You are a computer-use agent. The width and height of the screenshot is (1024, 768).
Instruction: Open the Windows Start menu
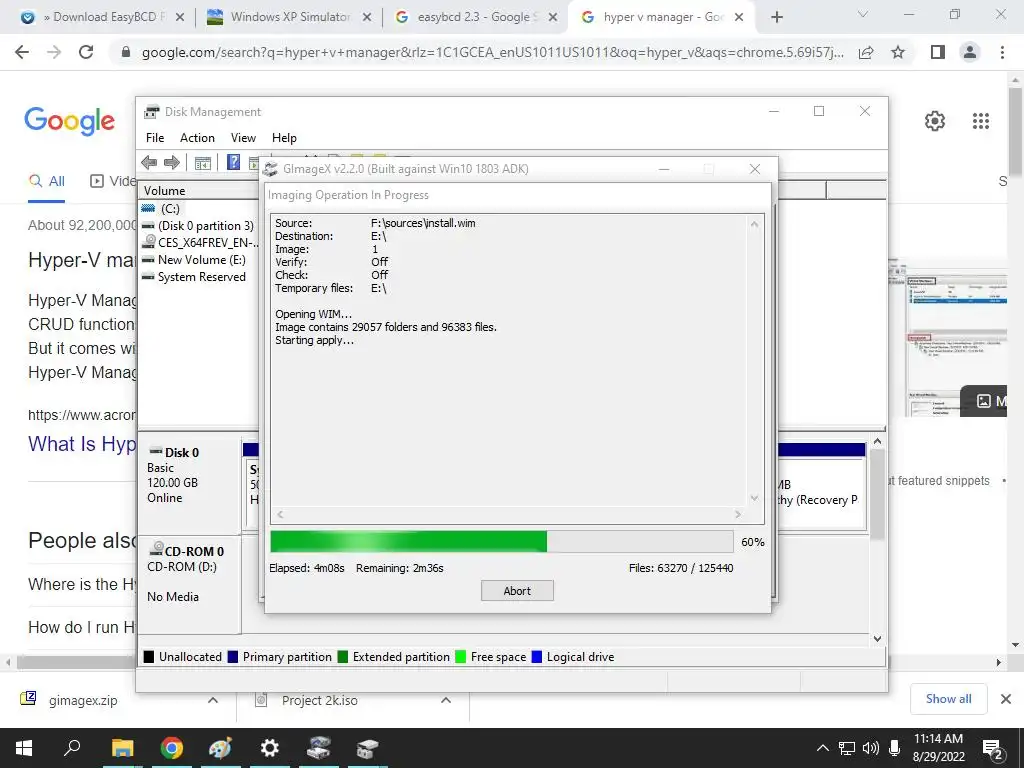24,748
